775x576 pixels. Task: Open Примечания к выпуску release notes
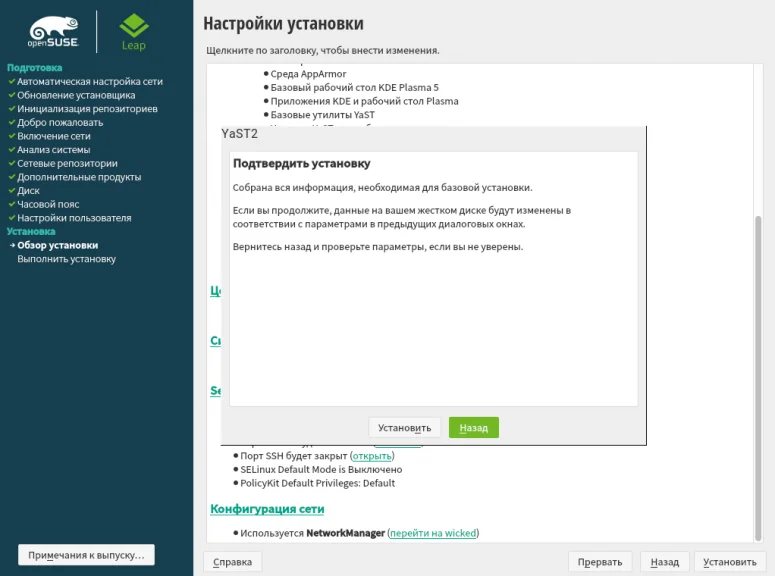(x=86, y=555)
